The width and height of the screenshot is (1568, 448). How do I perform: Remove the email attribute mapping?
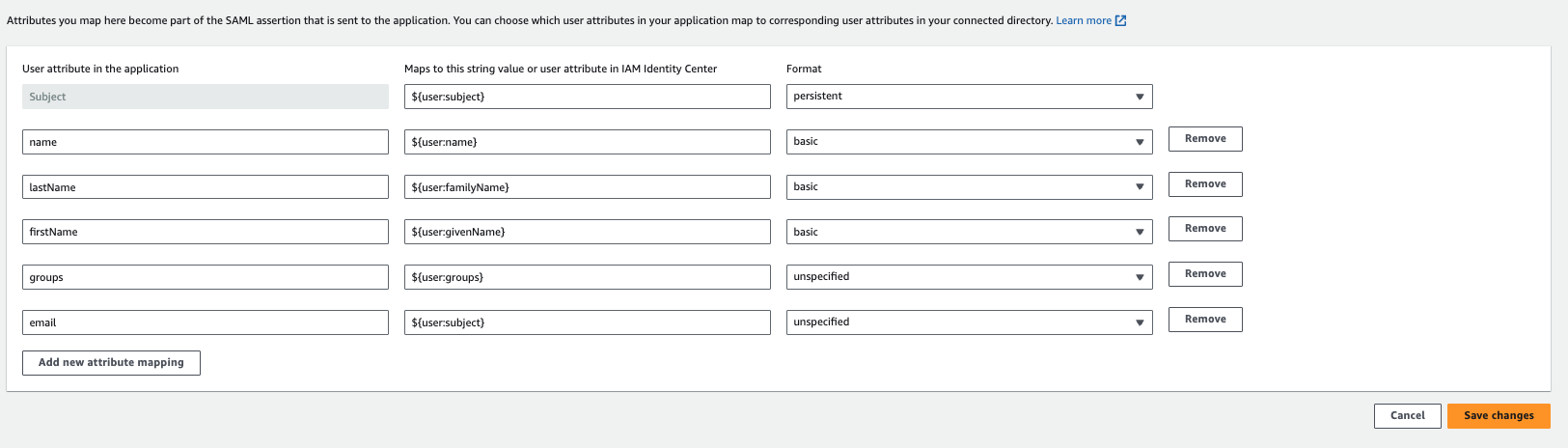pyautogui.click(x=1205, y=320)
